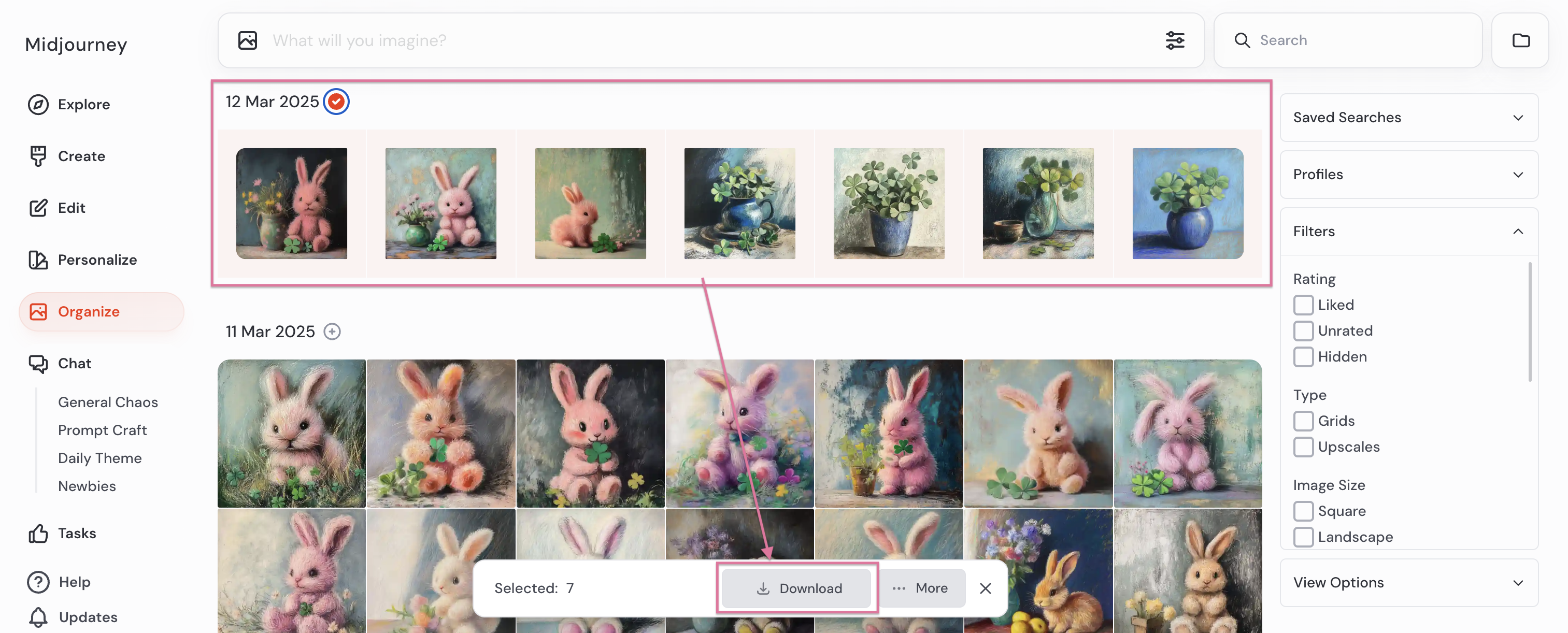Click the Help question mark icon
This screenshot has width=1568, height=633.
[38, 581]
